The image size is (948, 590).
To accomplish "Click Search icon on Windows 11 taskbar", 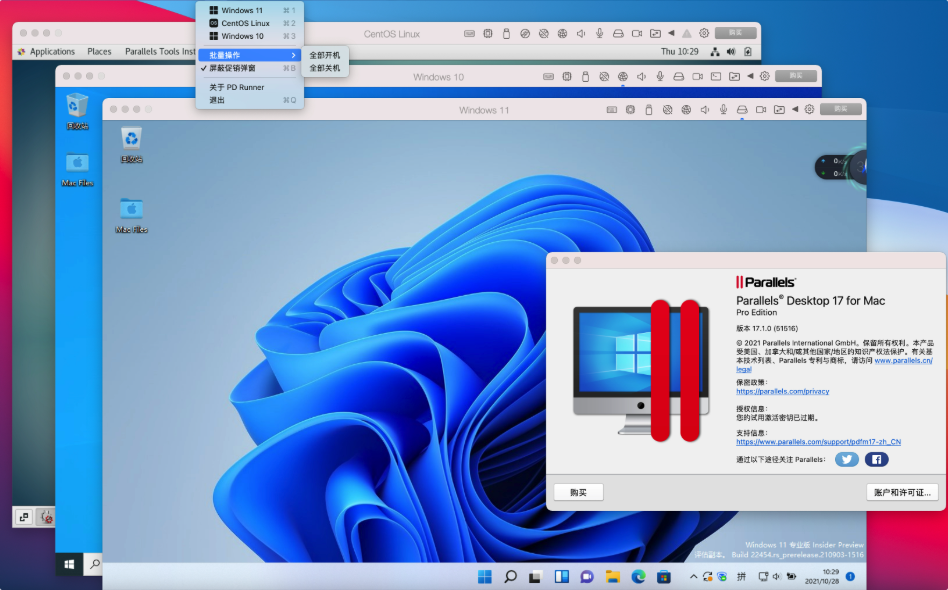I will [510, 577].
